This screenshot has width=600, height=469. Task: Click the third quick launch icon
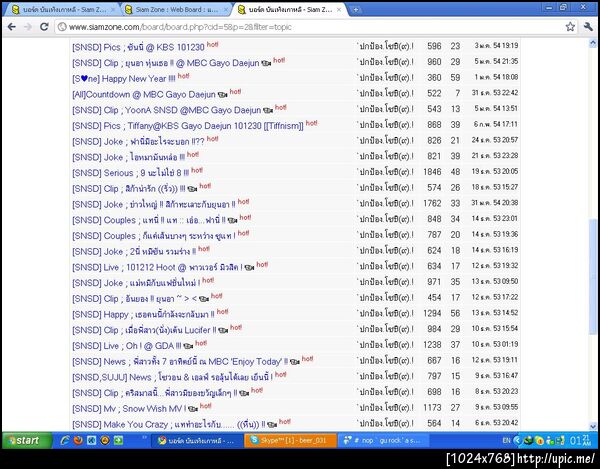pyautogui.click(x=91, y=440)
